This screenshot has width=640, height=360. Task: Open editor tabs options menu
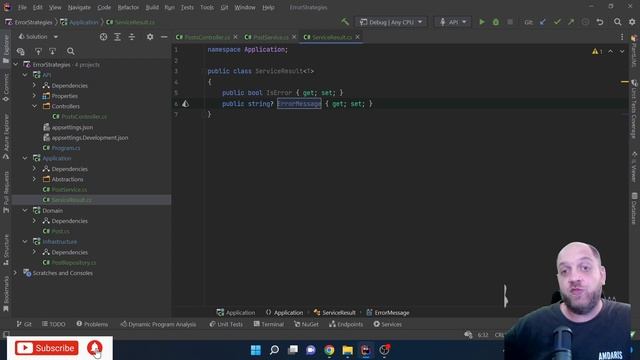coord(622,37)
